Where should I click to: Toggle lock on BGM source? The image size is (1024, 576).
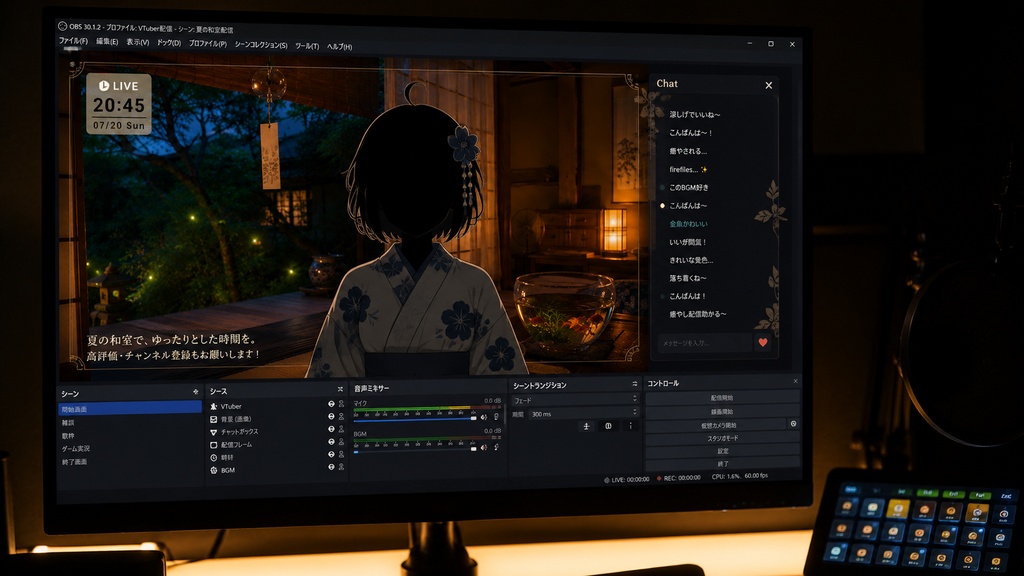(341, 467)
